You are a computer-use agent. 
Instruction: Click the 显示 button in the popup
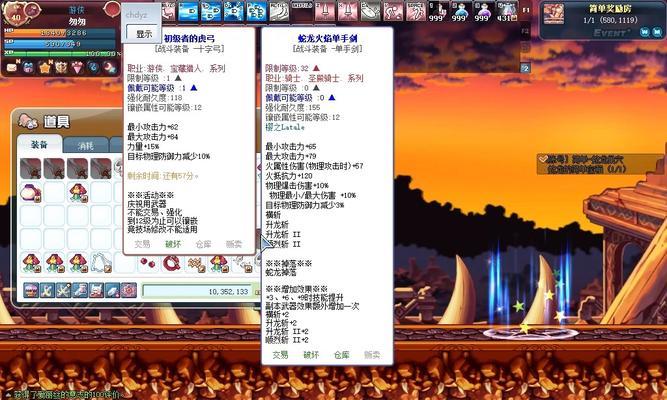(x=144, y=33)
